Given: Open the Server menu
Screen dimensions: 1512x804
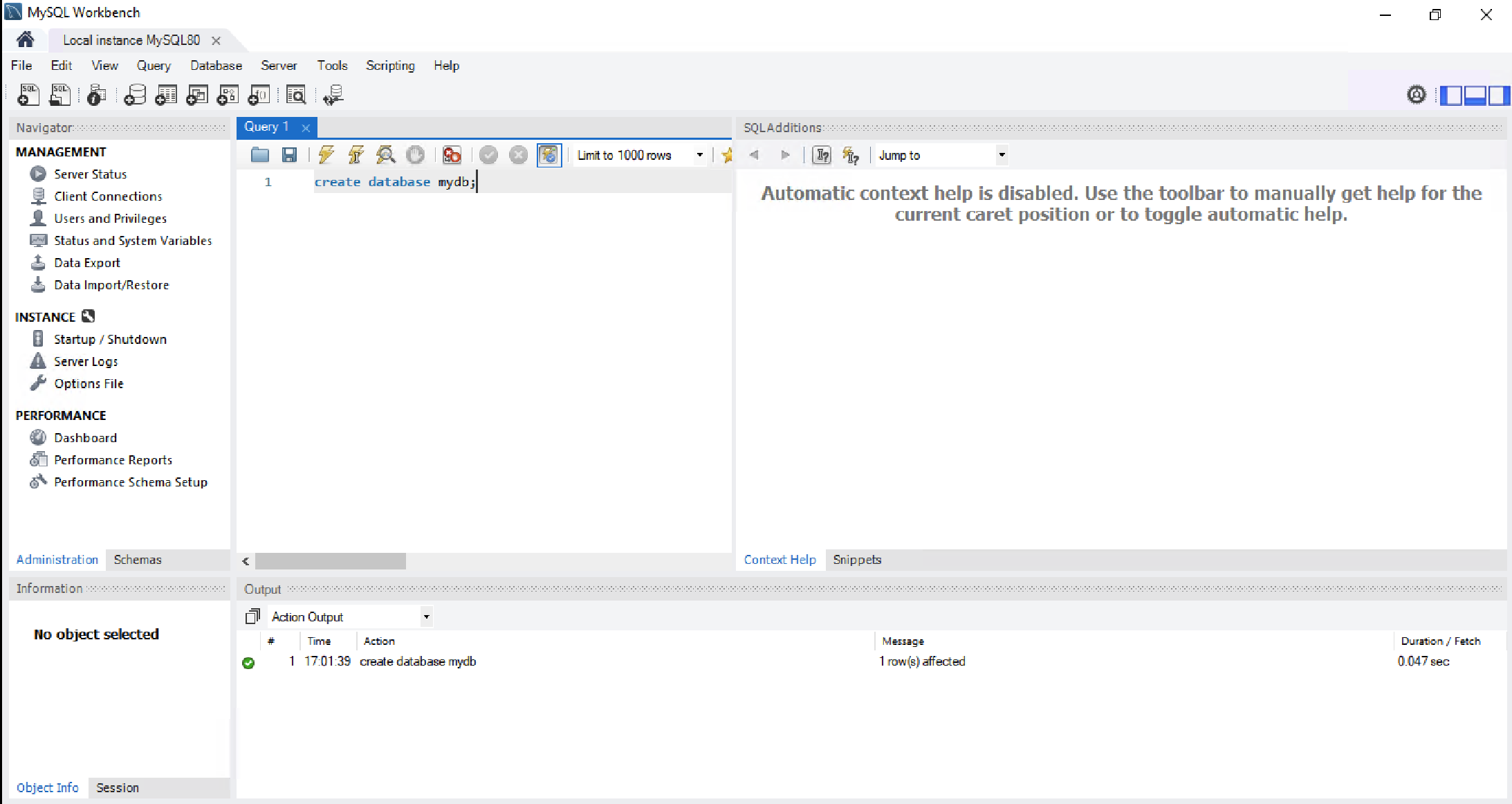Looking at the screenshot, I should pos(279,65).
